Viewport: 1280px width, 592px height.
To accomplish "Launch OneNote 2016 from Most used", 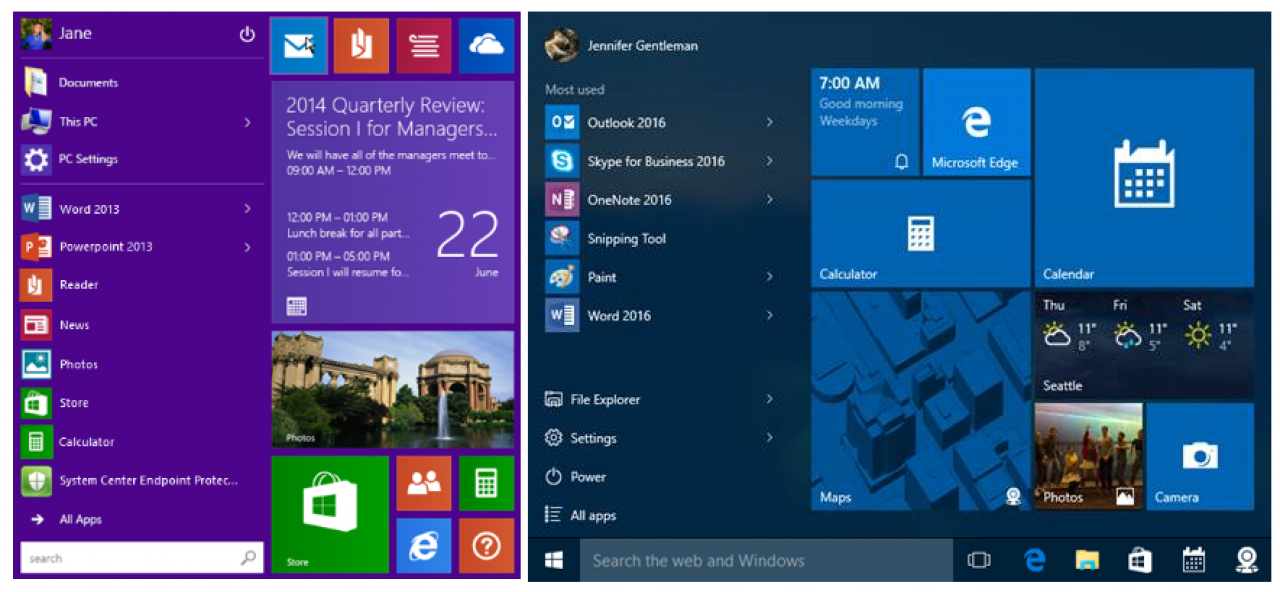I will [x=662, y=200].
